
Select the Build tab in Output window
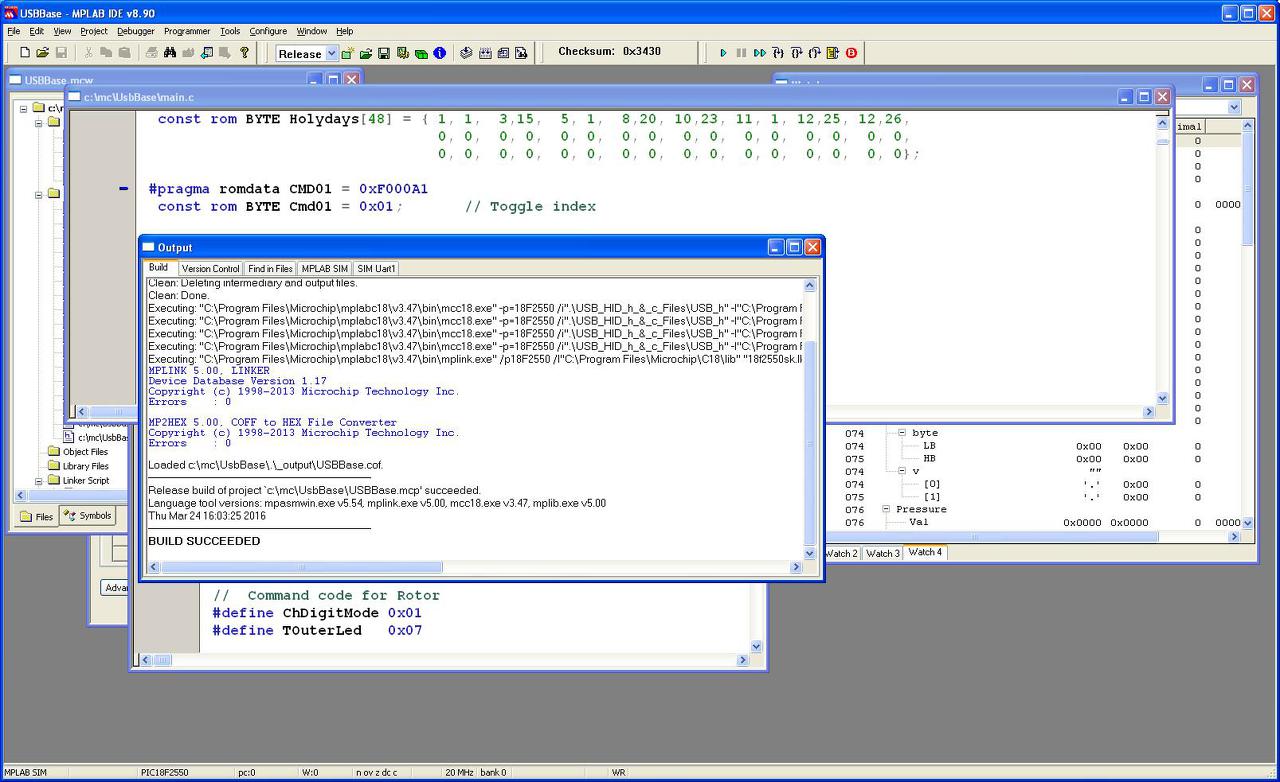(x=159, y=267)
